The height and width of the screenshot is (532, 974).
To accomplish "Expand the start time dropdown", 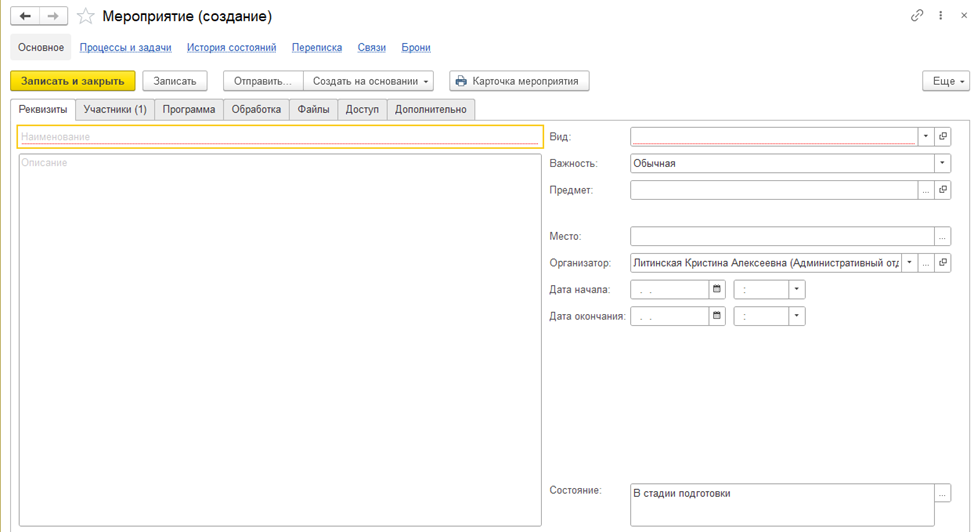I will 796,290.
